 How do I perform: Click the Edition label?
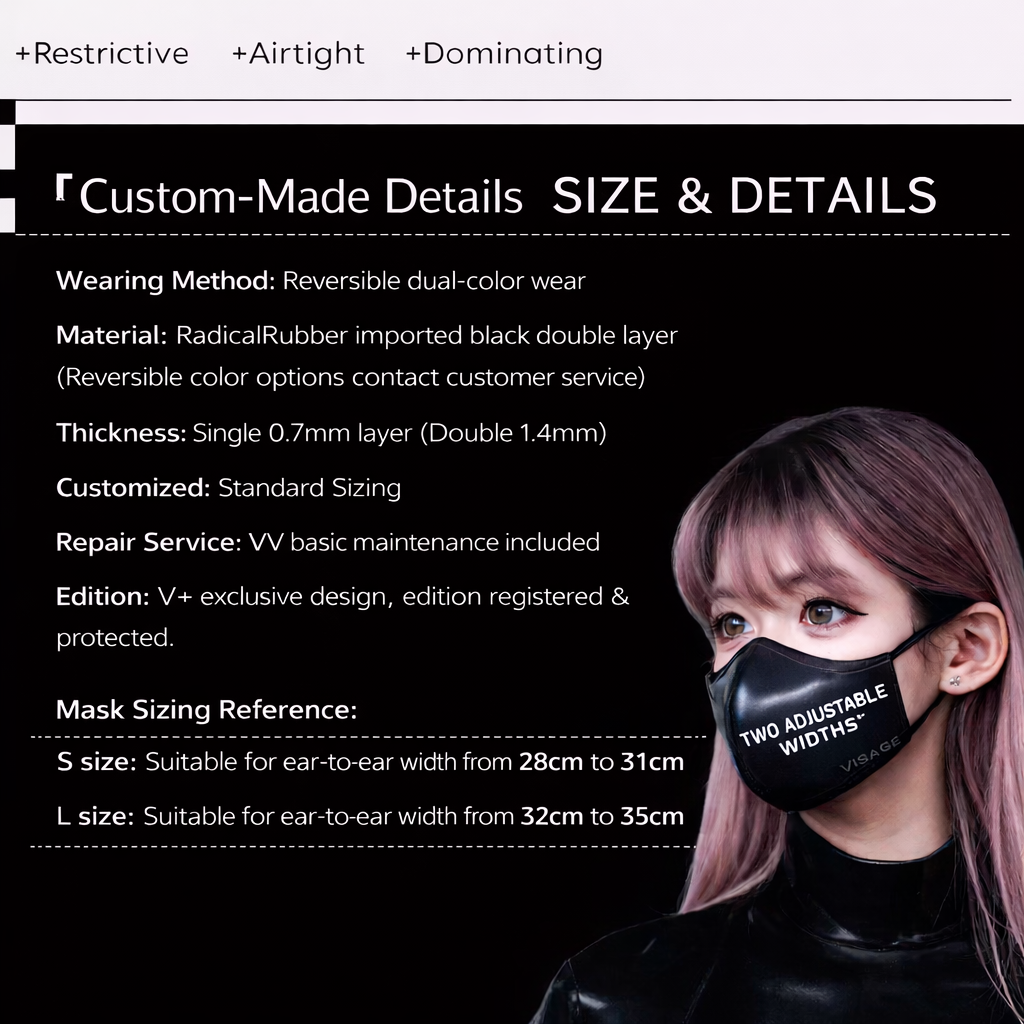102,596
